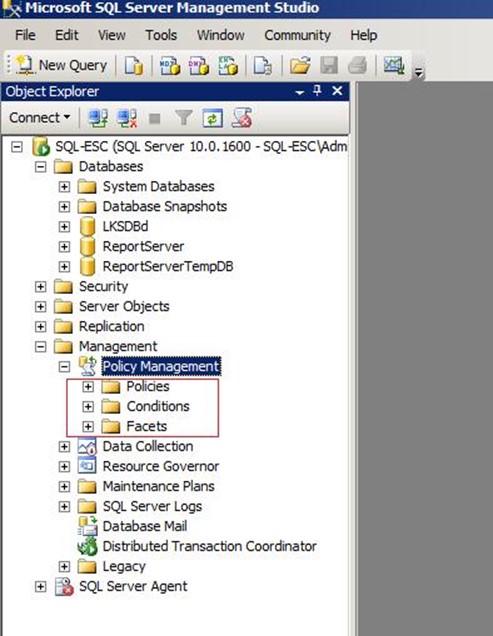Click the Filter funnel icon
Screen dimensions: 493x636
(x=184, y=118)
